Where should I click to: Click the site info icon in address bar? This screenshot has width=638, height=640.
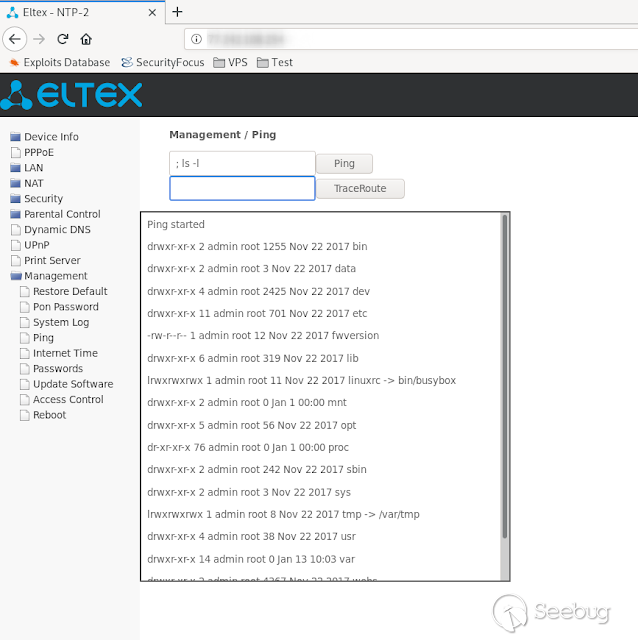click(196, 39)
